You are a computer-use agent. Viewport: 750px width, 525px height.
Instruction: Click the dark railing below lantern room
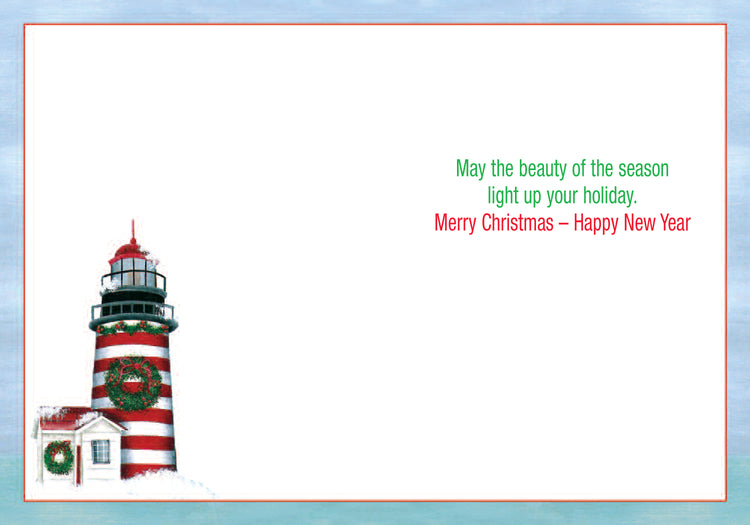[133, 310]
